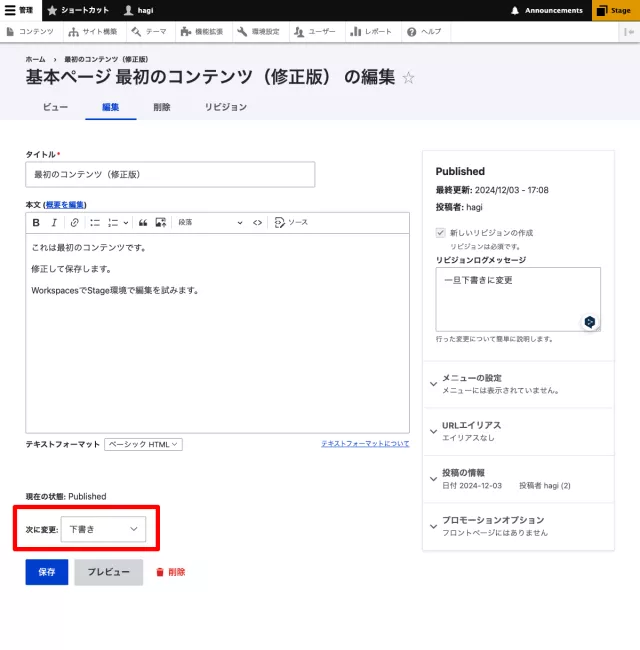
Task: Insert a block quote
Action: [x=143, y=223]
